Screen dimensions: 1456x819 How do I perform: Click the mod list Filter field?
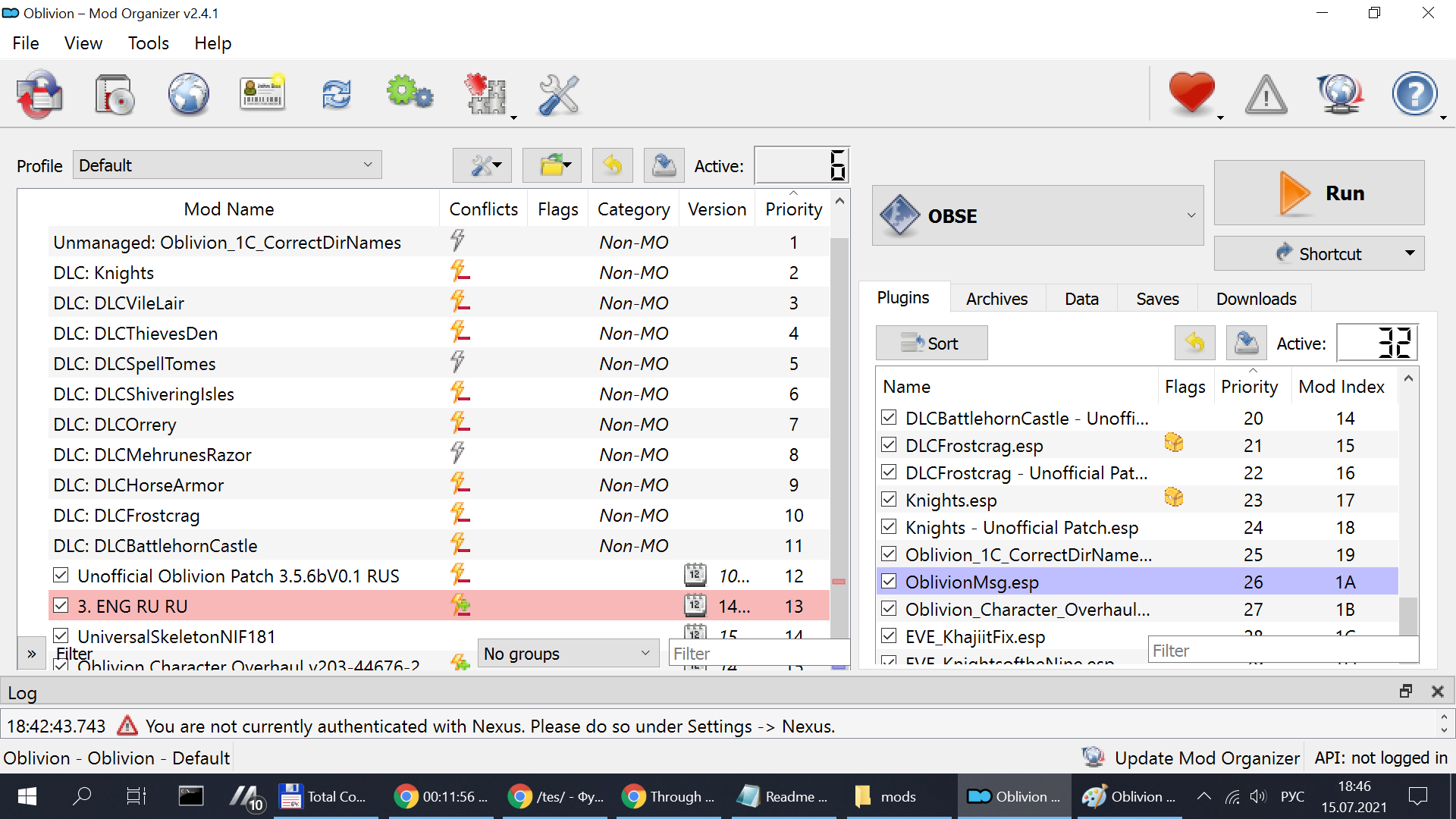(x=758, y=653)
